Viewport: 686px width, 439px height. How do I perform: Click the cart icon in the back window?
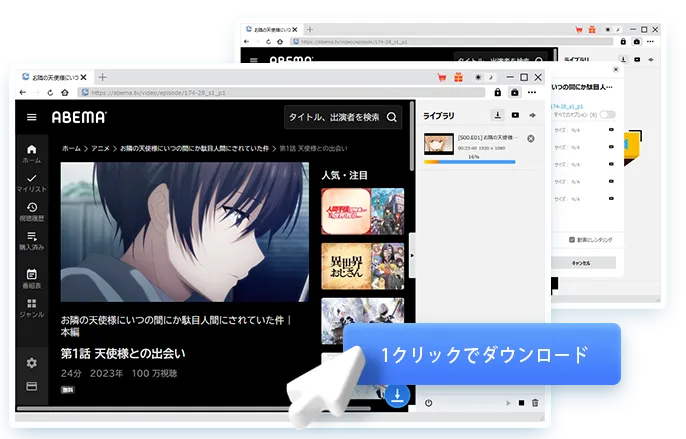[x=579, y=30]
